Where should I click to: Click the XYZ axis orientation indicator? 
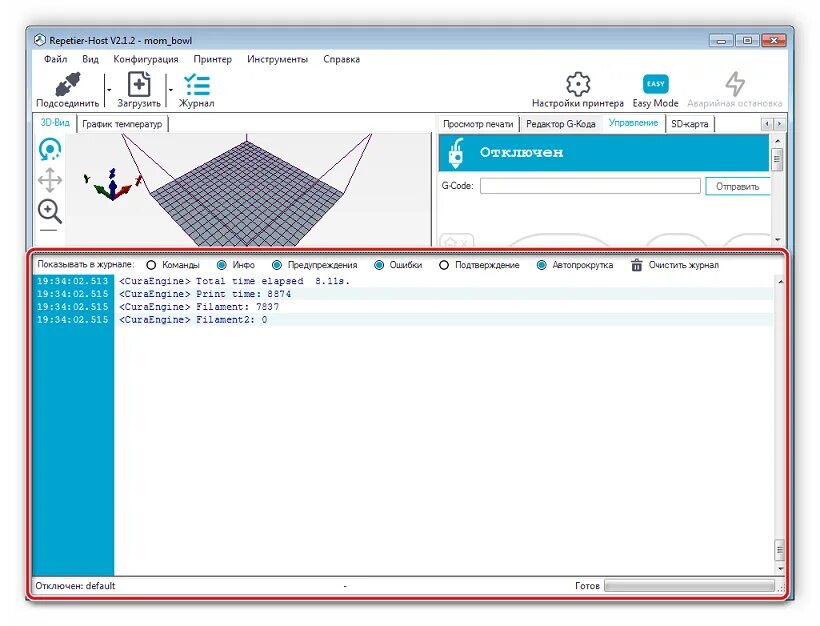pos(113,184)
